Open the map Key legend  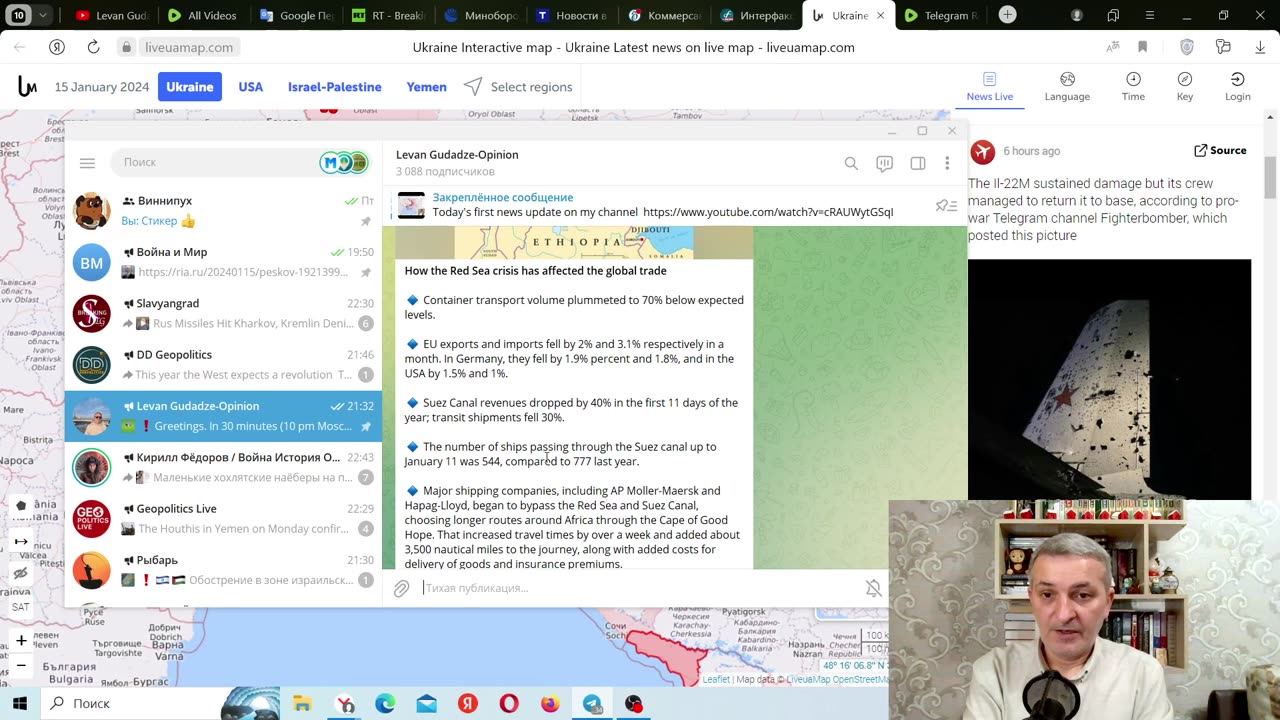point(1185,87)
